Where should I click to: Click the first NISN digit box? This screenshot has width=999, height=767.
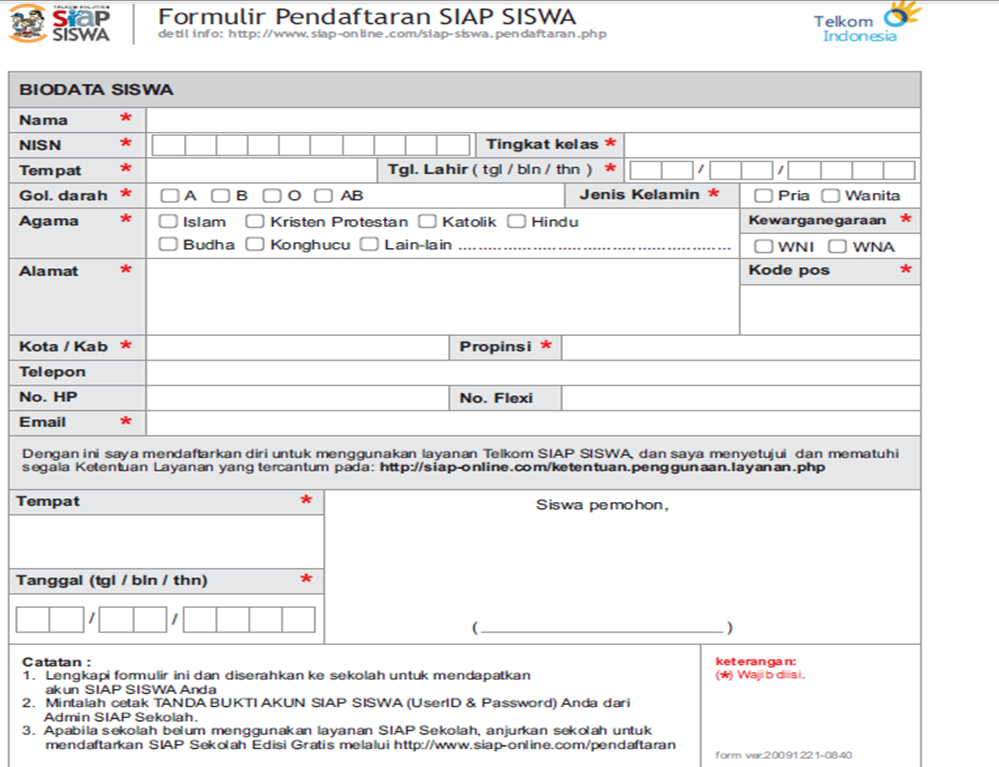point(169,145)
